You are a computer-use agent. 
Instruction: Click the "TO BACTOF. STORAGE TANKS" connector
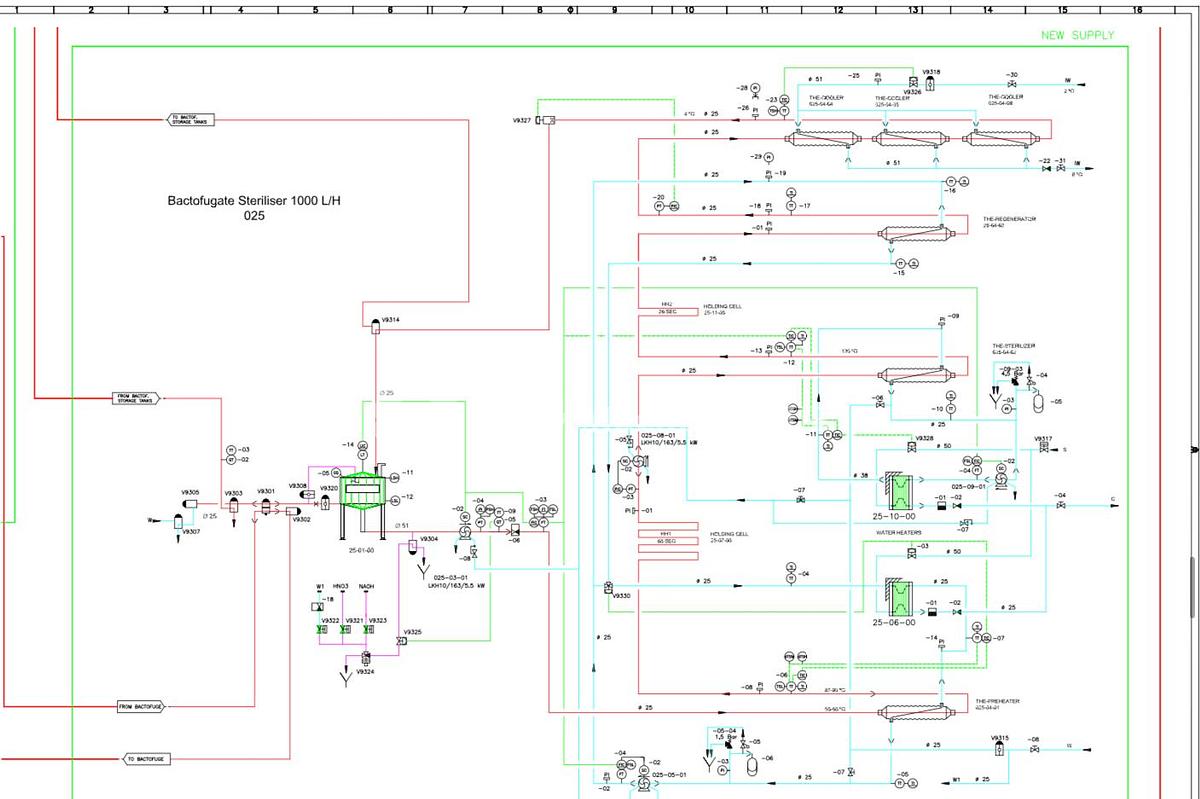(190, 120)
